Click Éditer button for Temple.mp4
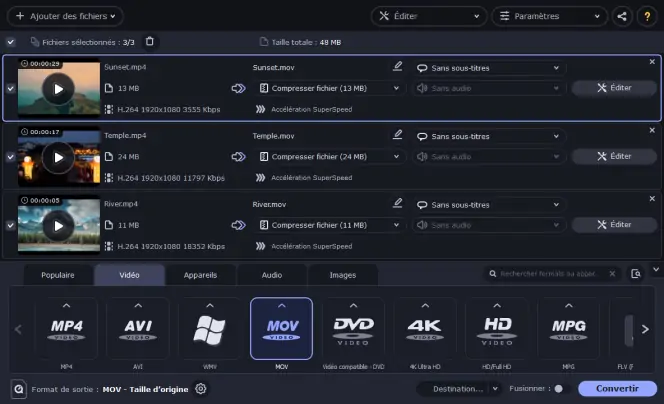 [x=614, y=156]
